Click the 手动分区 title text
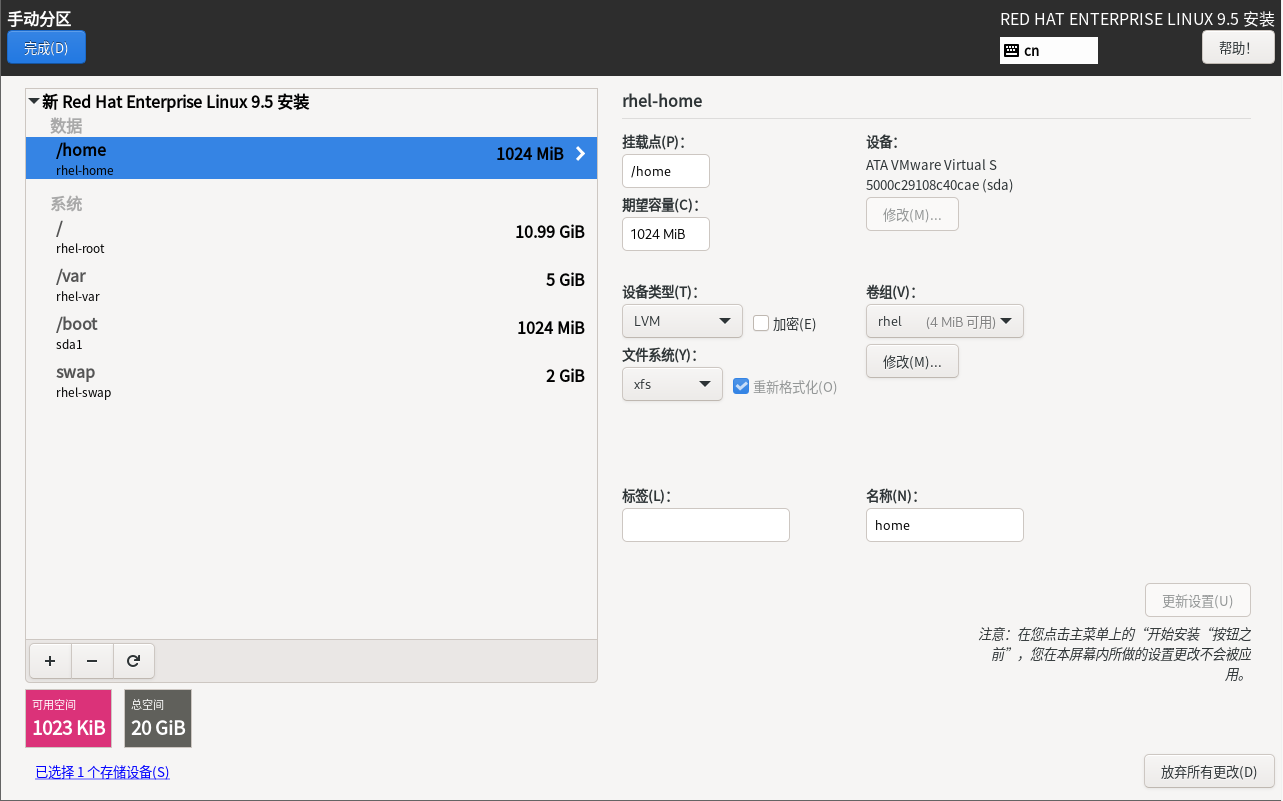Viewport: 1283px width, 801px height. point(40,19)
